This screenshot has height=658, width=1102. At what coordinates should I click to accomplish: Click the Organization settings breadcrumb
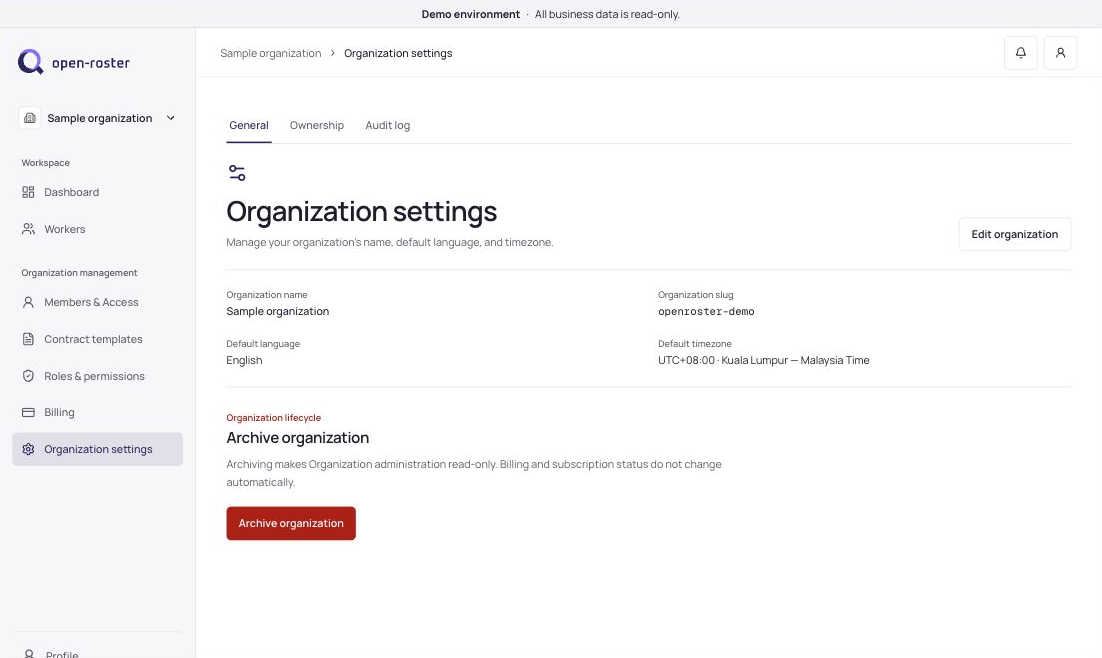pos(398,53)
